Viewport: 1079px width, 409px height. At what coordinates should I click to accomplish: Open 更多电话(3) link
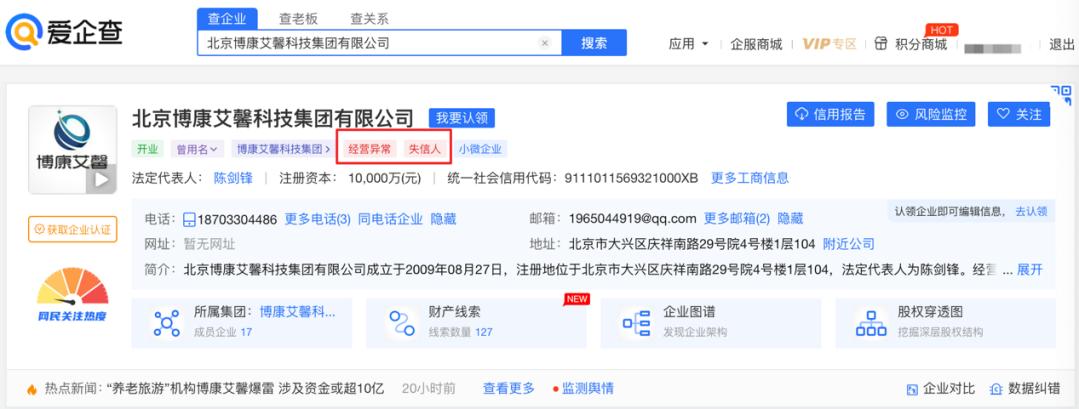click(x=318, y=220)
